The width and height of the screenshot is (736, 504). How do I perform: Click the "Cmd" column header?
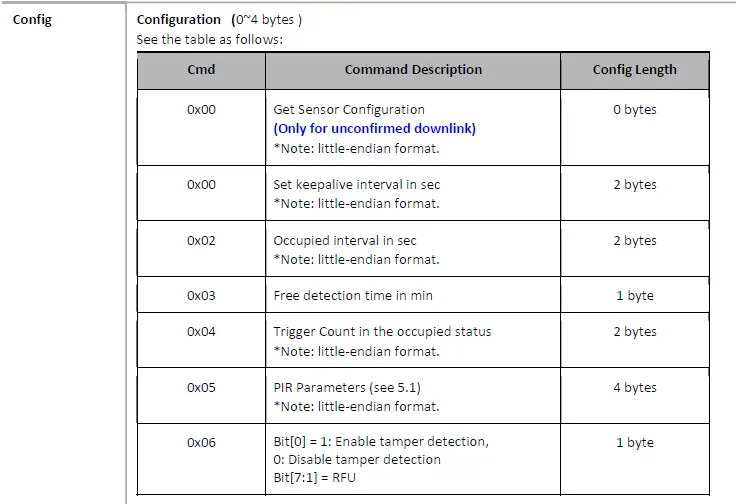201,70
